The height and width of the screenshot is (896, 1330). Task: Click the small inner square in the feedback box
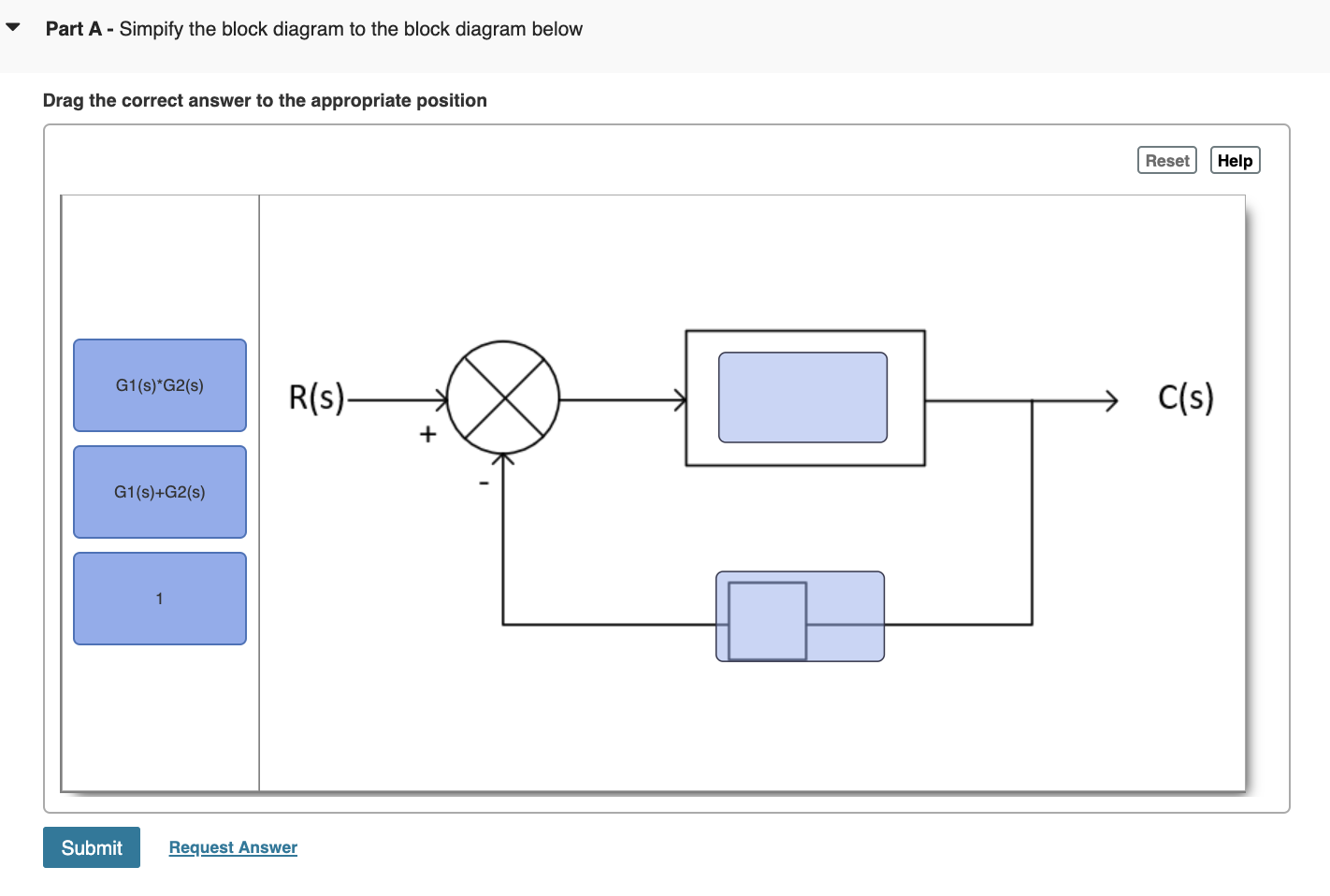[766, 619]
